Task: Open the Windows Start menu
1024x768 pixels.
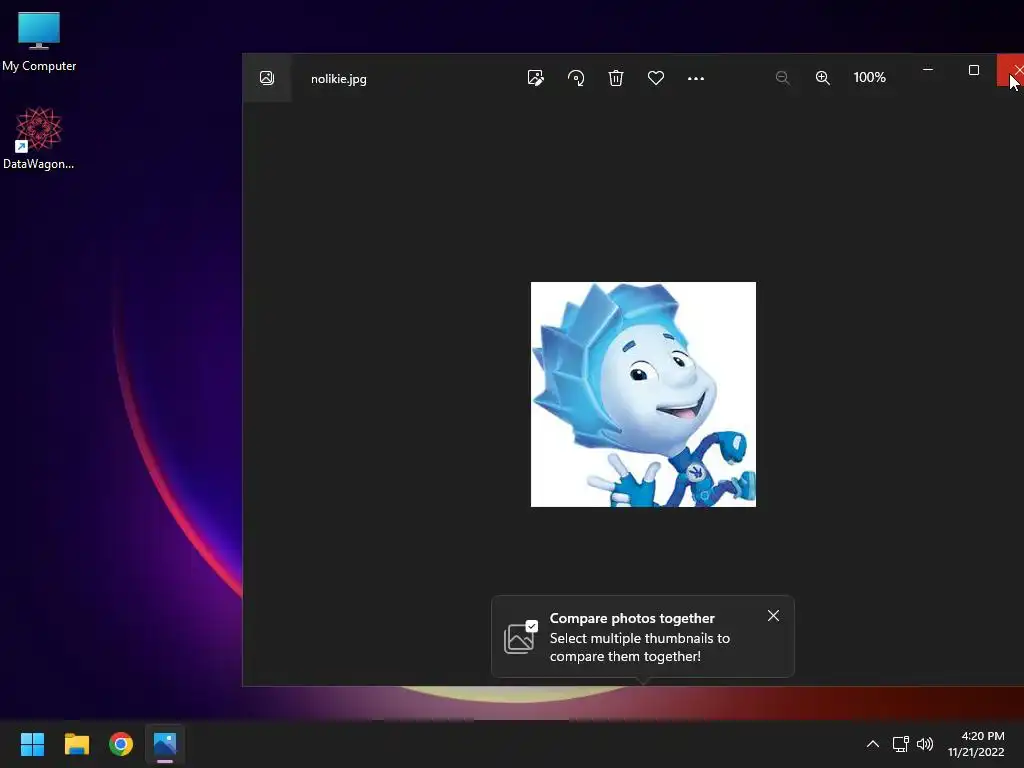Action: pos(32,744)
